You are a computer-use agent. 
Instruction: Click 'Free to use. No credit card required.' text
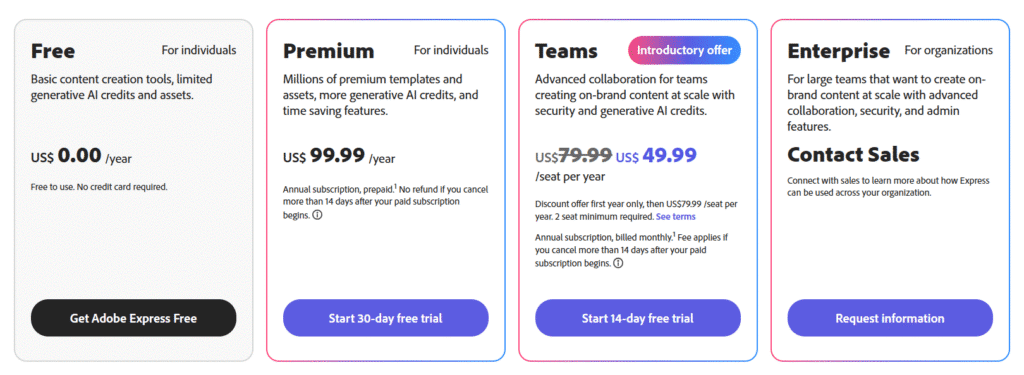click(x=99, y=187)
